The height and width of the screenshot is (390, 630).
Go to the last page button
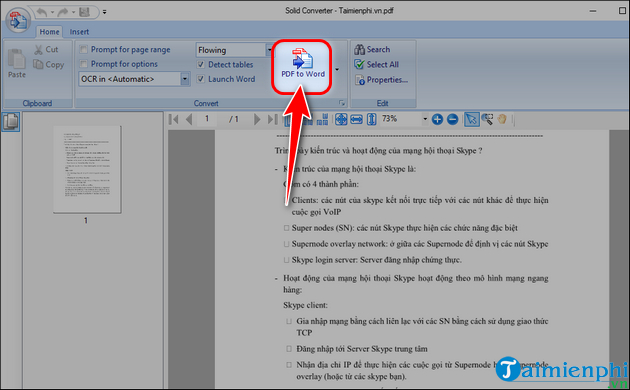point(272,119)
